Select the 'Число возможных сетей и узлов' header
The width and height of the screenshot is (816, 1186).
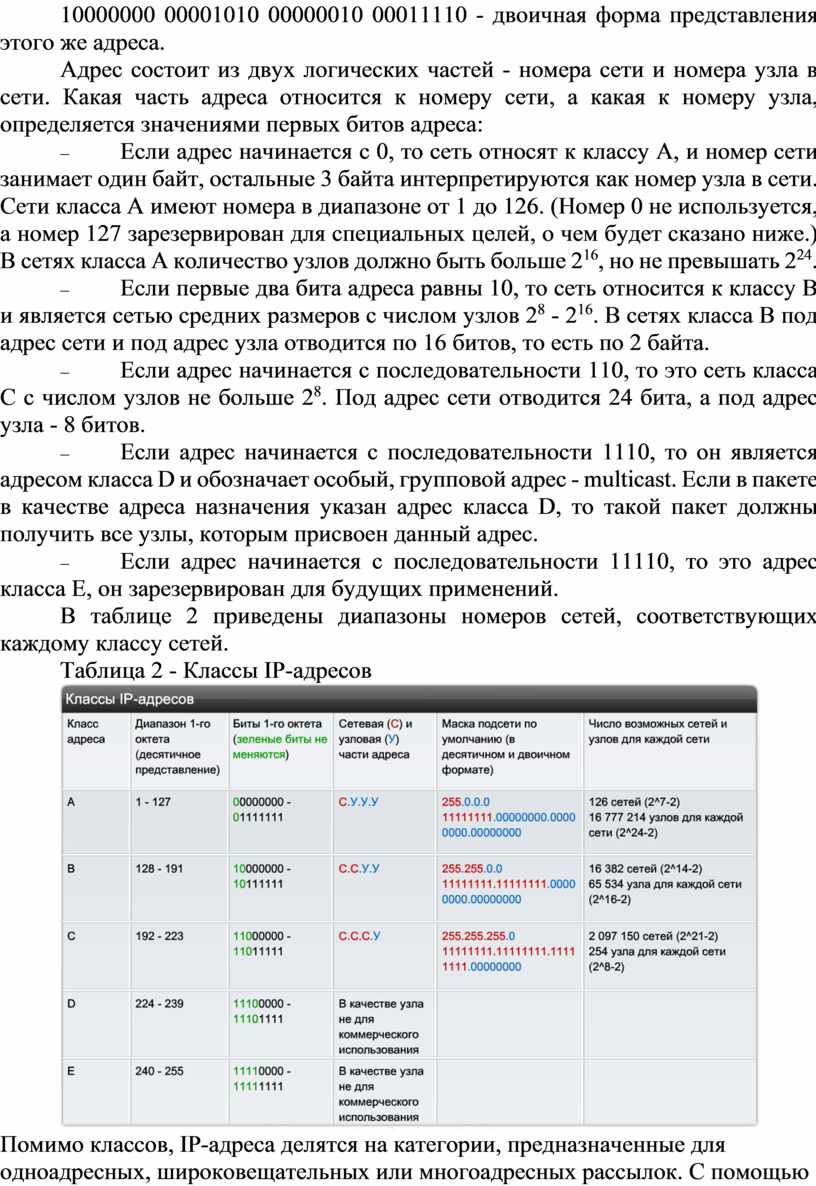658,731
